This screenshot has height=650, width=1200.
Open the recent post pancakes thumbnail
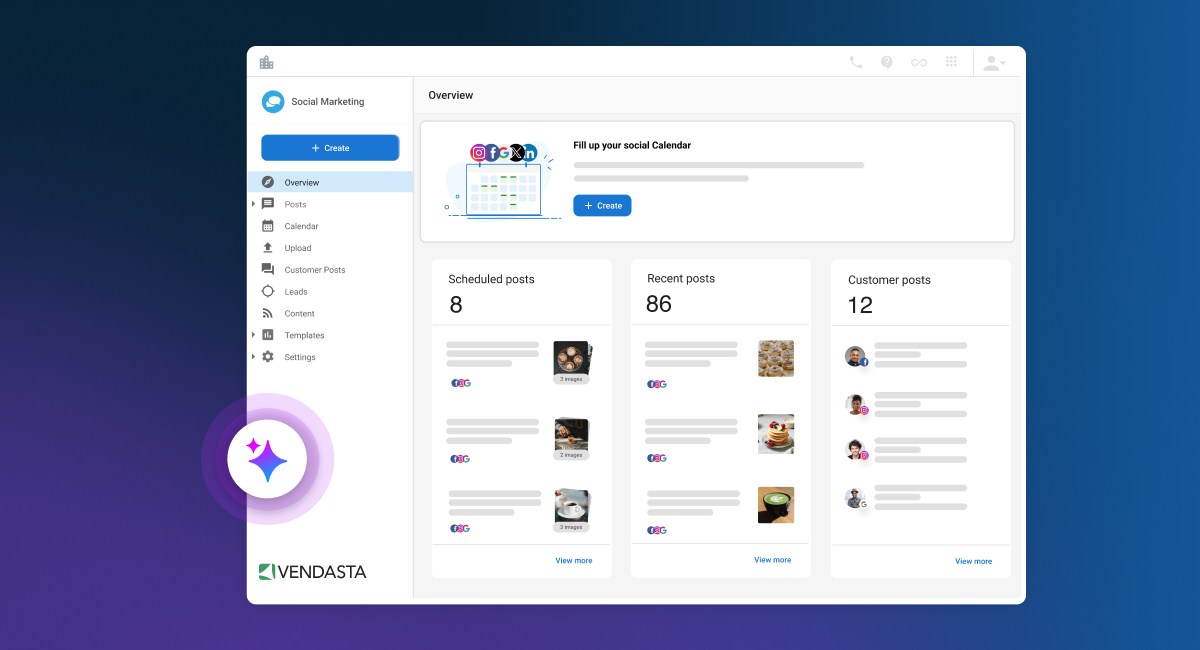[776, 434]
